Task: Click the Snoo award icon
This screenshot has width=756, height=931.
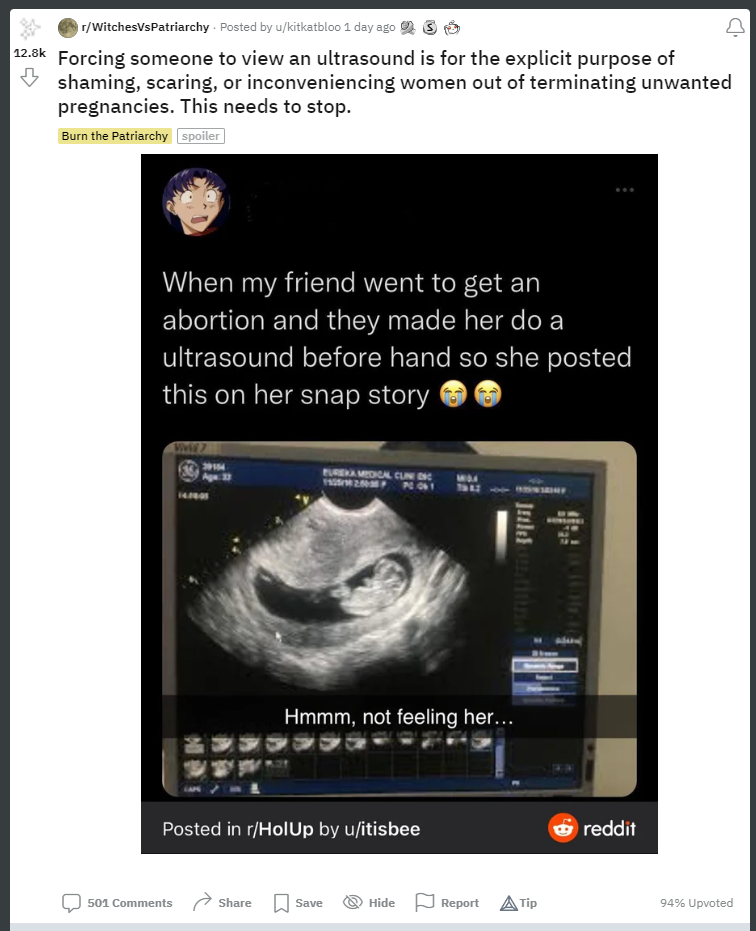Action: coord(452,27)
